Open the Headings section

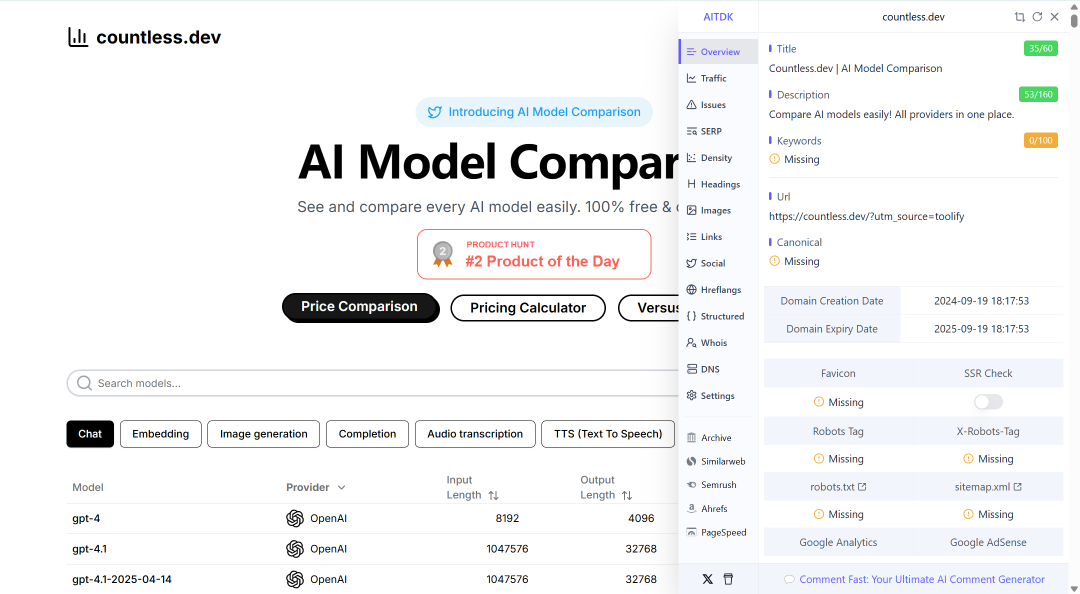coord(718,184)
